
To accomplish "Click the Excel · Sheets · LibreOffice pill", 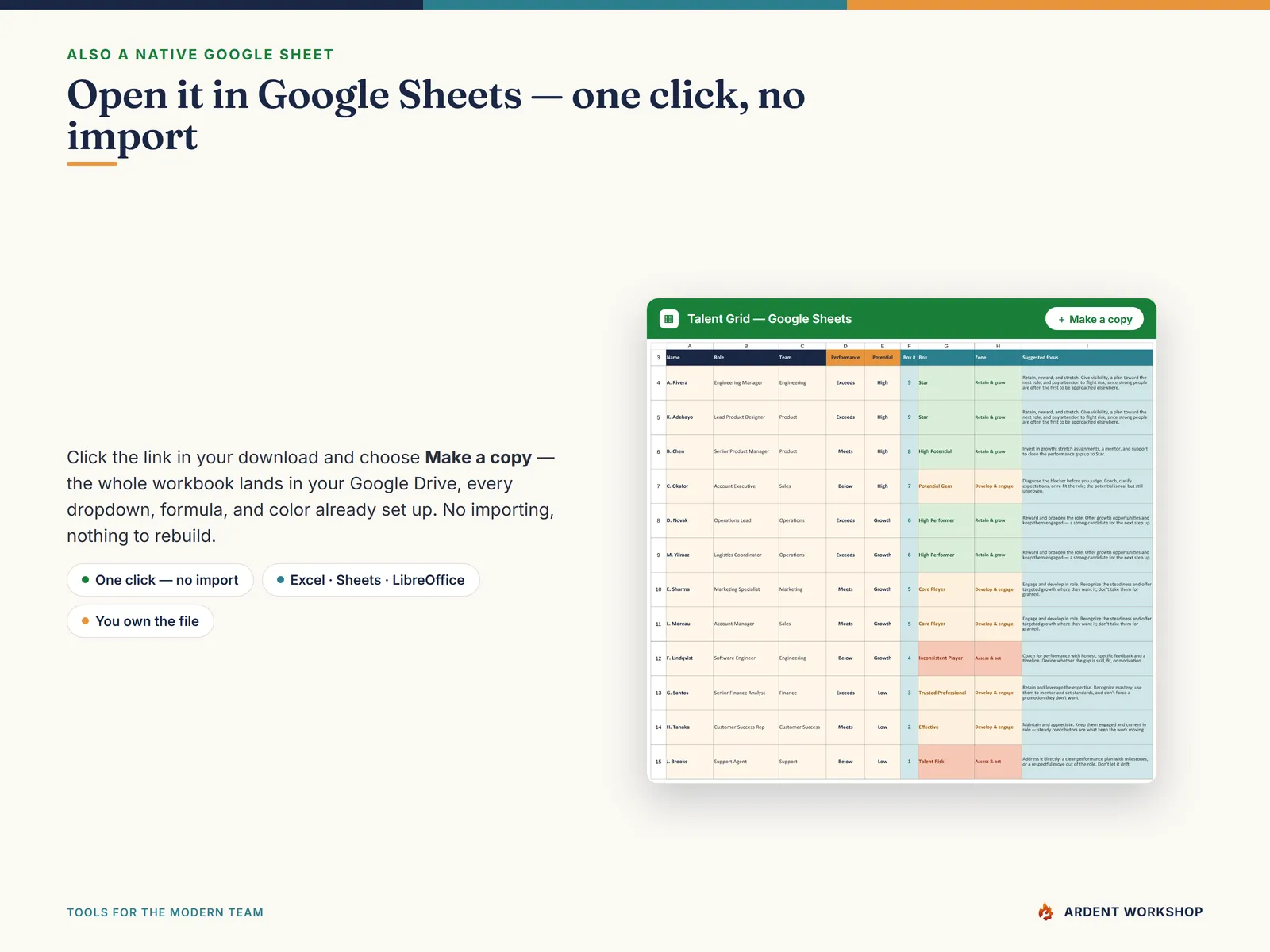I will click(x=371, y=580).
